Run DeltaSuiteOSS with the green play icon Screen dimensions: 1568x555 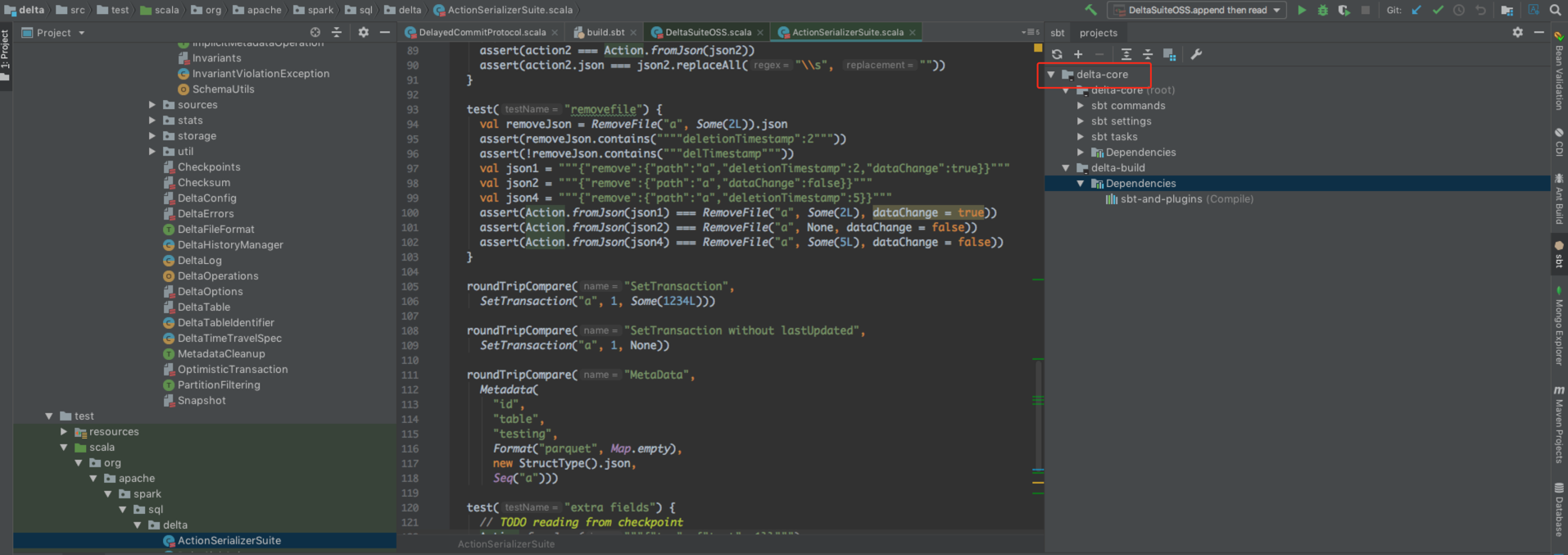click(1302, 10)
